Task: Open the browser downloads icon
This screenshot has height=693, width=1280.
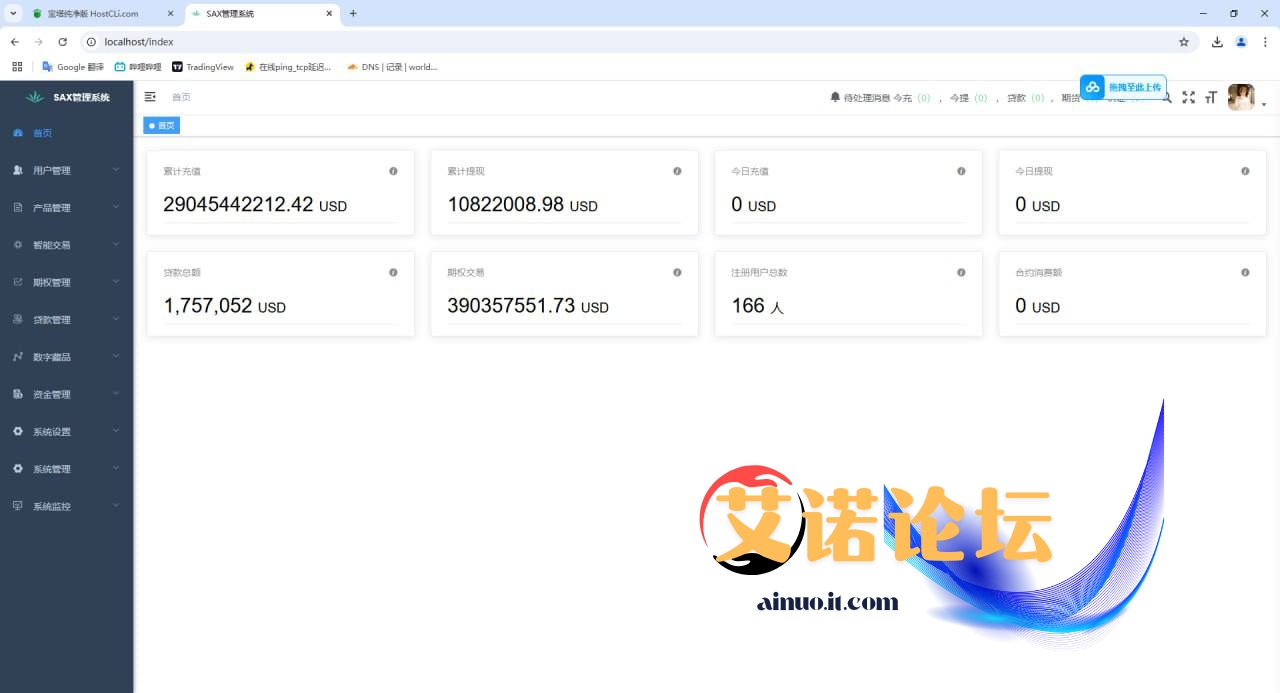Action: [x=1217, y=42]
